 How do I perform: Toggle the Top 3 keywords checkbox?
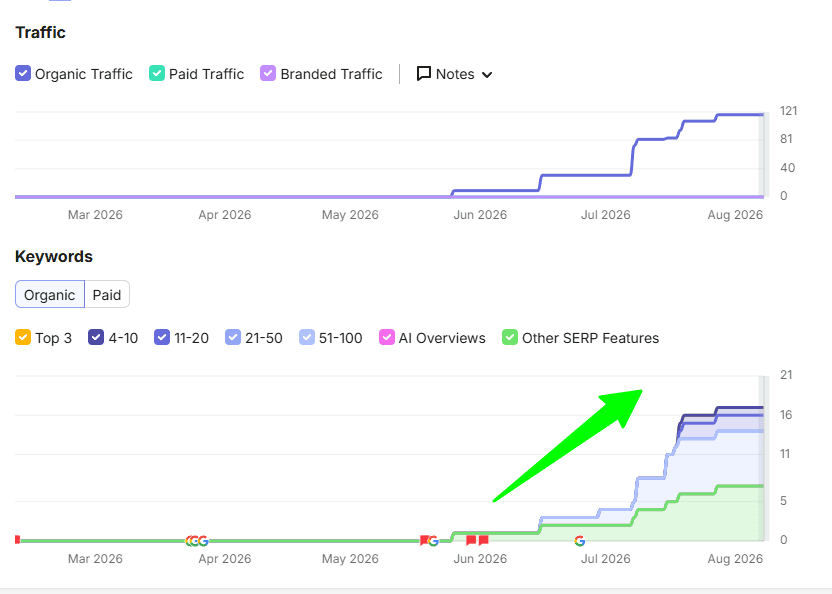tap(23, 338)
